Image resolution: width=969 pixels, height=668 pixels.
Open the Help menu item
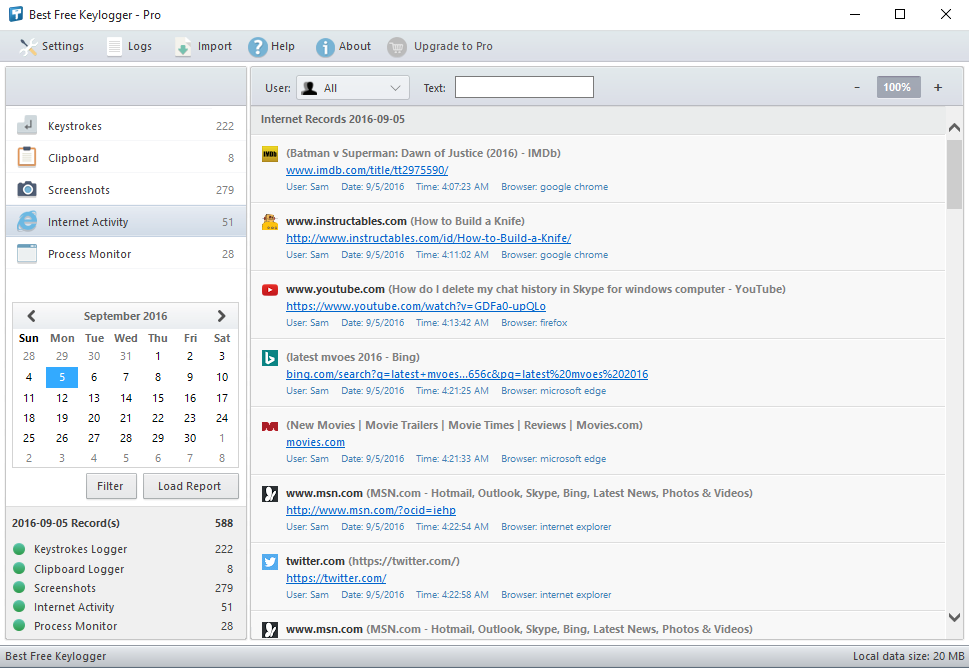point(271,46)
